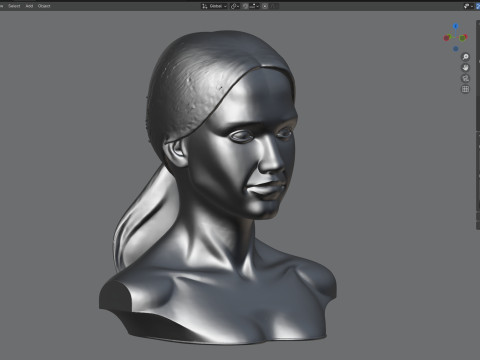
Task: Toggle the snap magnet button
Action: [245, 6]
